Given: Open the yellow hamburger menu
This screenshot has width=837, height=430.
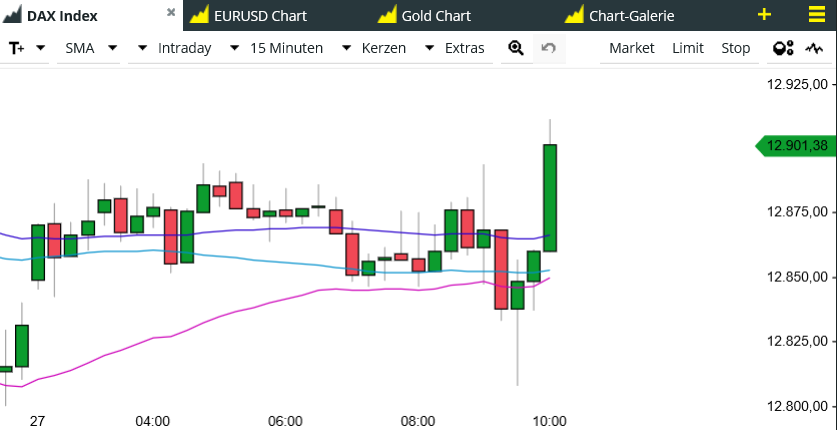Looking at the screenshot, I should 817,15.
